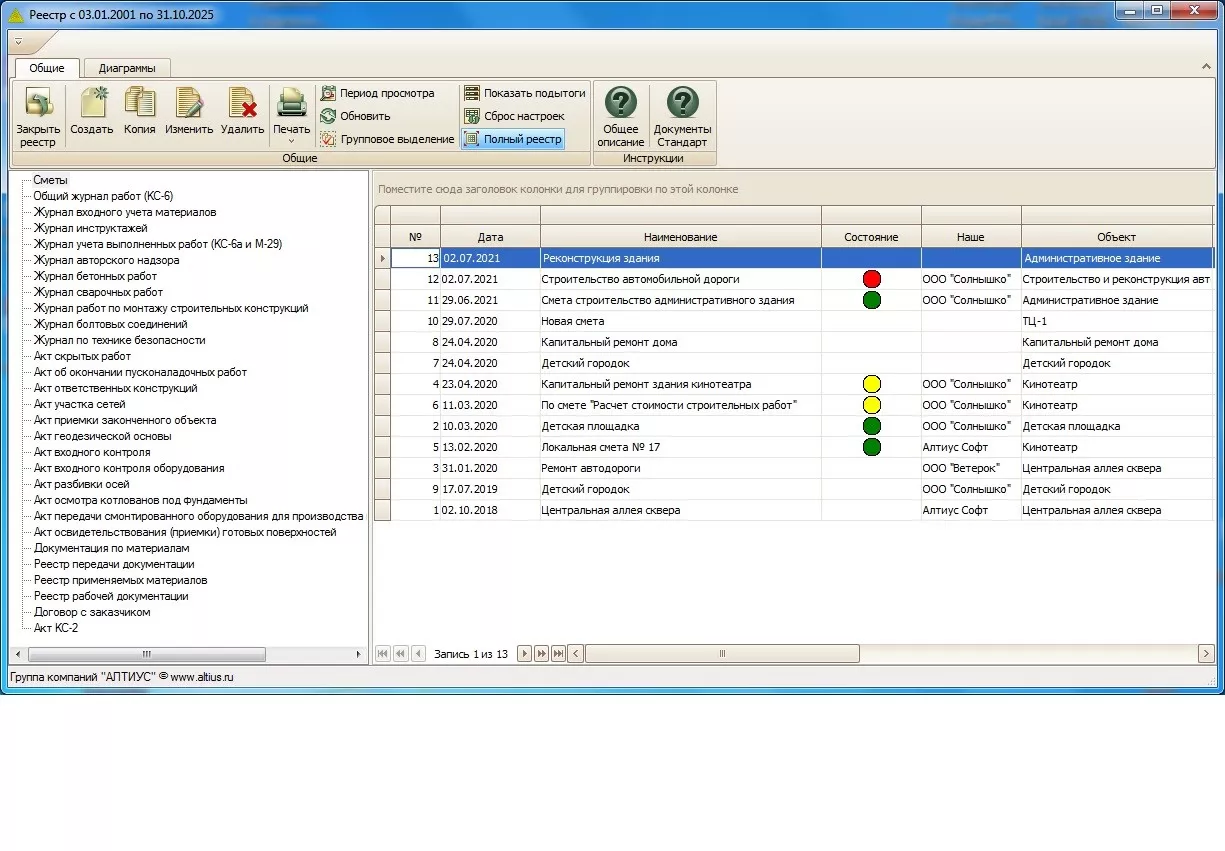Toggle Групповое выделение mode
1225x851 pixels.
click(x=328, y=139)
